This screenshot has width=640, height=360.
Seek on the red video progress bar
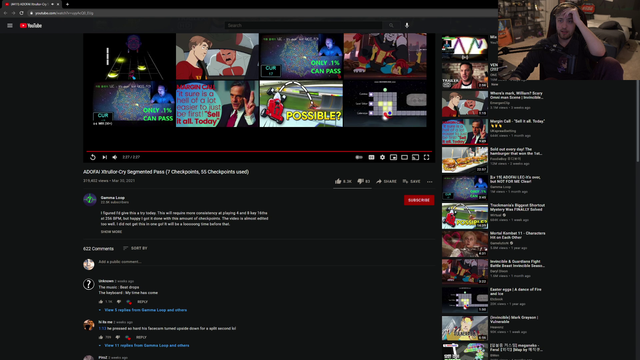click(x=259, y=151)
